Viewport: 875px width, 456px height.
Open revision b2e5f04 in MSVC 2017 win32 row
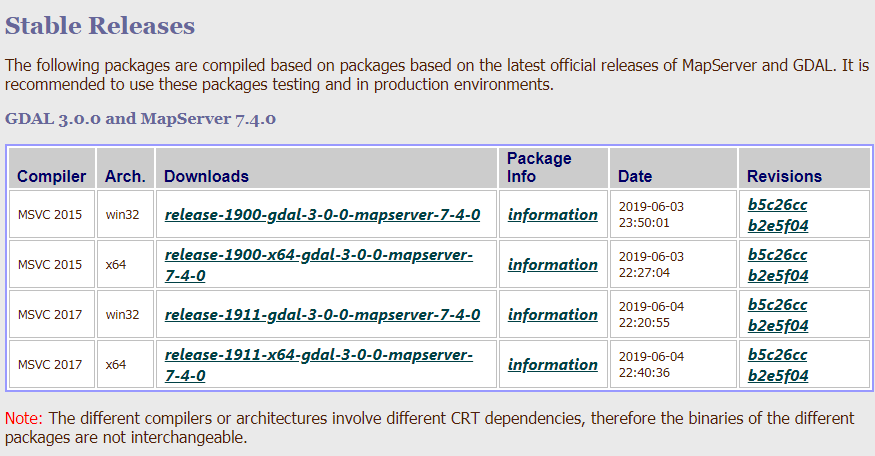[777, 326]
